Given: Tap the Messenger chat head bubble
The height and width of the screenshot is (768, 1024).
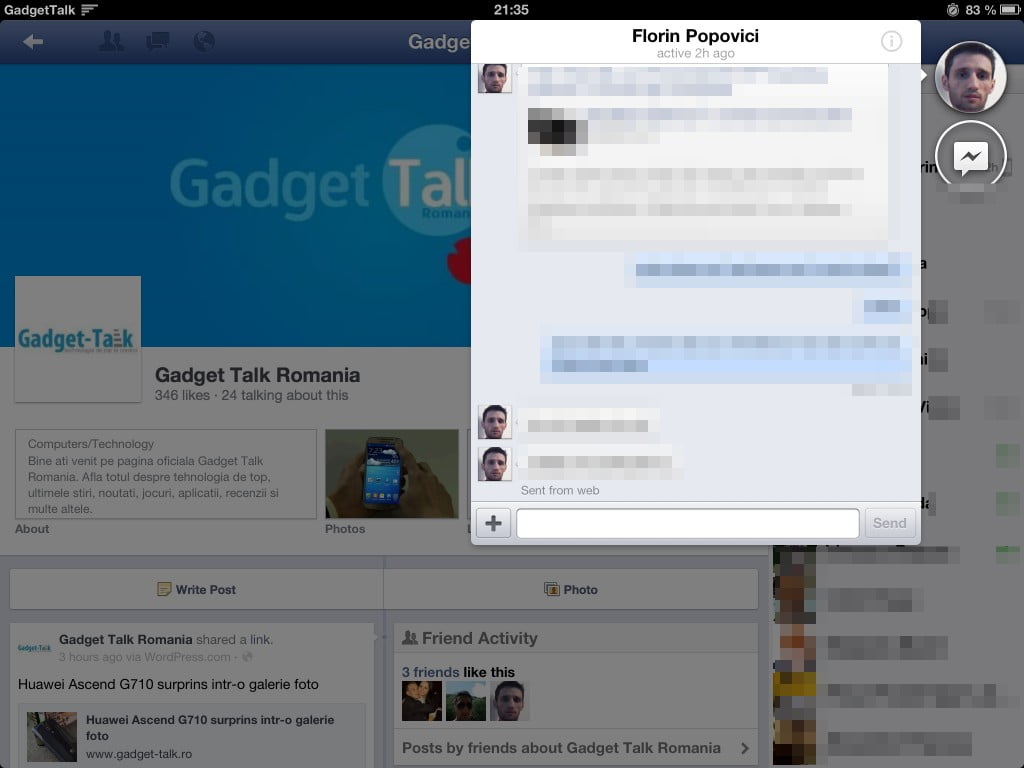Looking at the screenshot, I should [970, 155].
